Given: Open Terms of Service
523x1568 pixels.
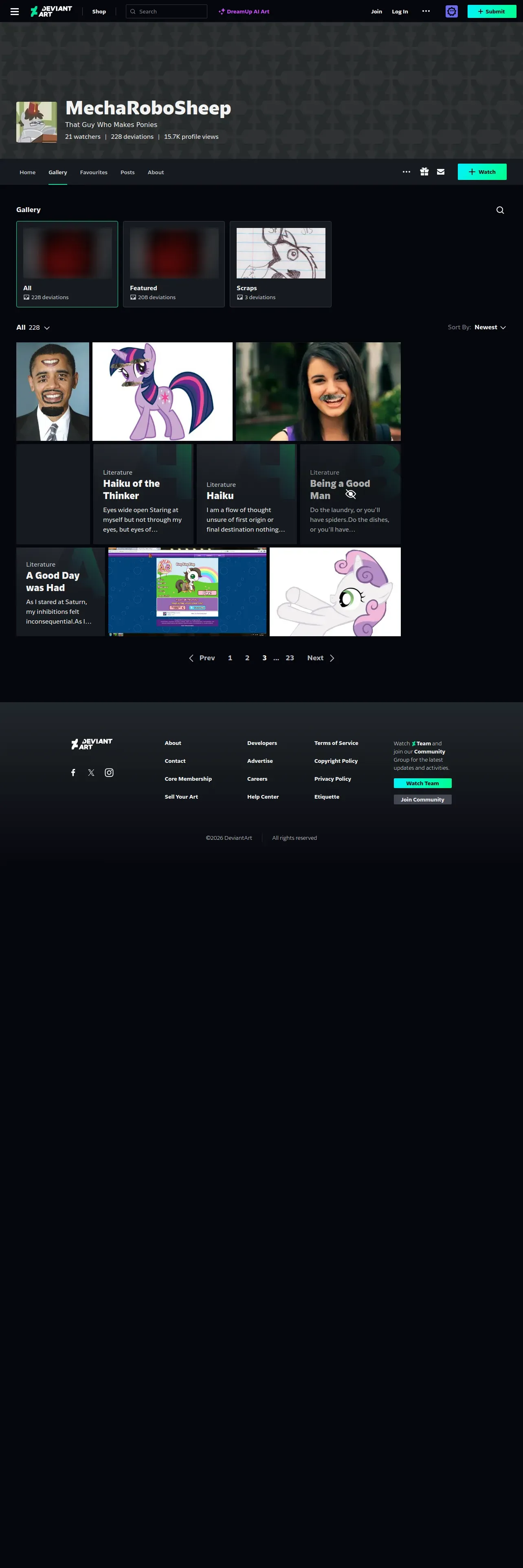Looking at the screenshot, I should [336, 743].
